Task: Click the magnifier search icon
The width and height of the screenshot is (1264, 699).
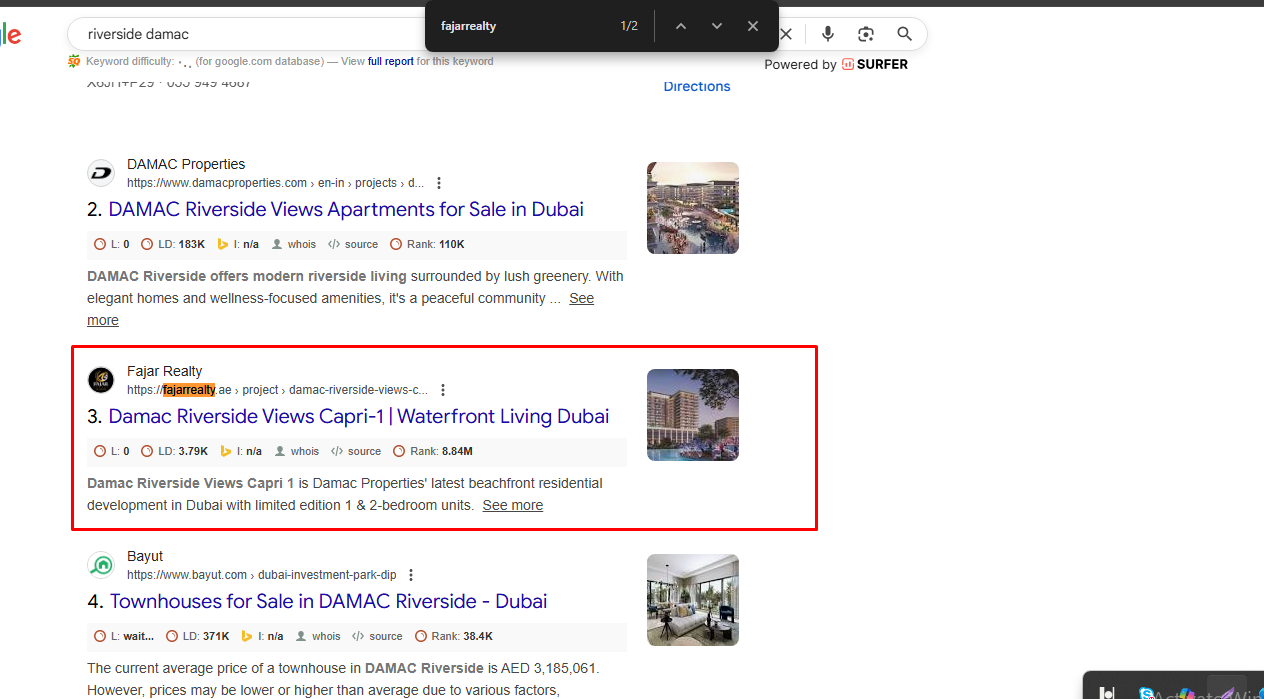Action: [904, 34]
